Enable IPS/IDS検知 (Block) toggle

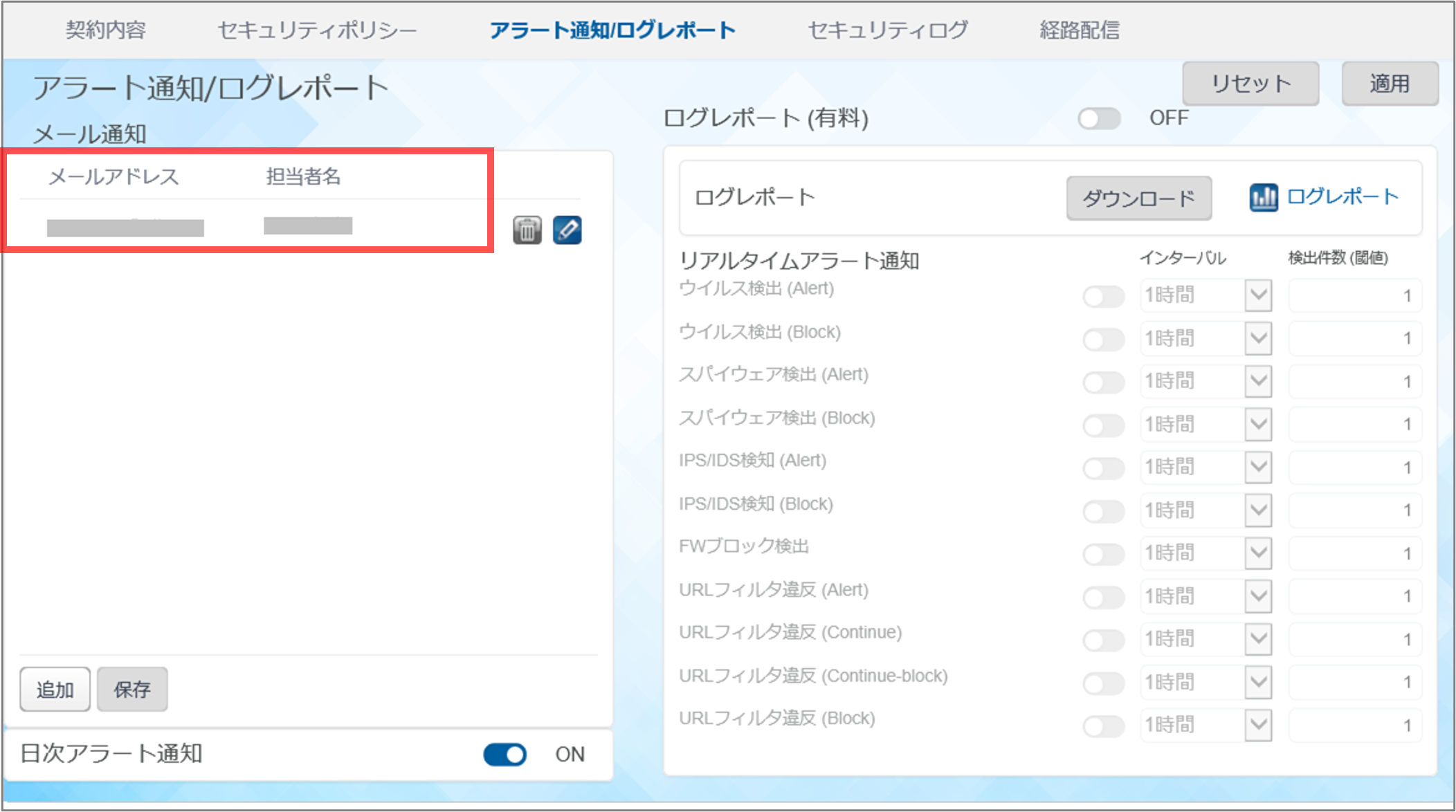pyautogui.click(x=1103, y=511)
